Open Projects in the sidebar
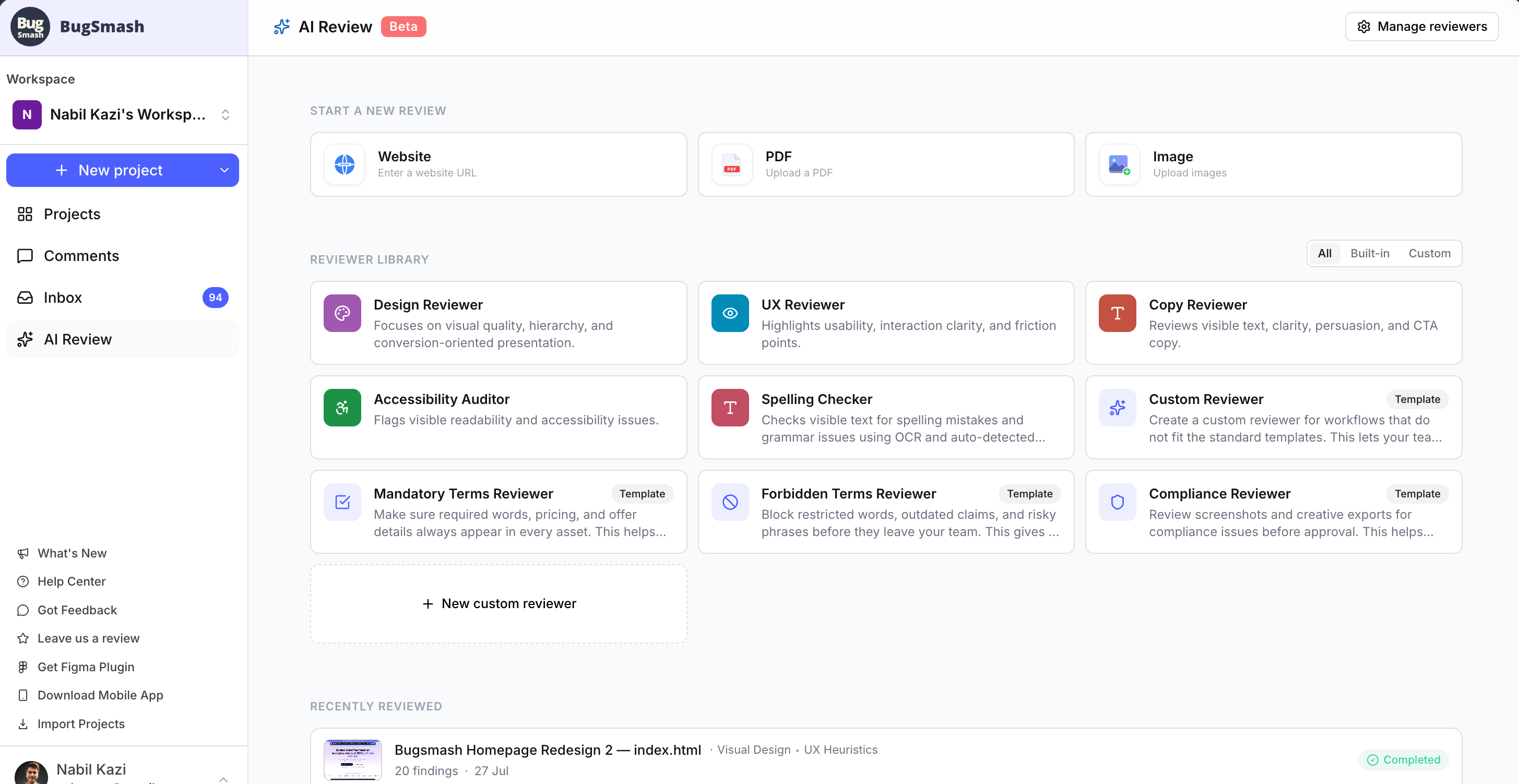Image resolution: width=1519 pixels, height=784 pixels. (123, 214)
